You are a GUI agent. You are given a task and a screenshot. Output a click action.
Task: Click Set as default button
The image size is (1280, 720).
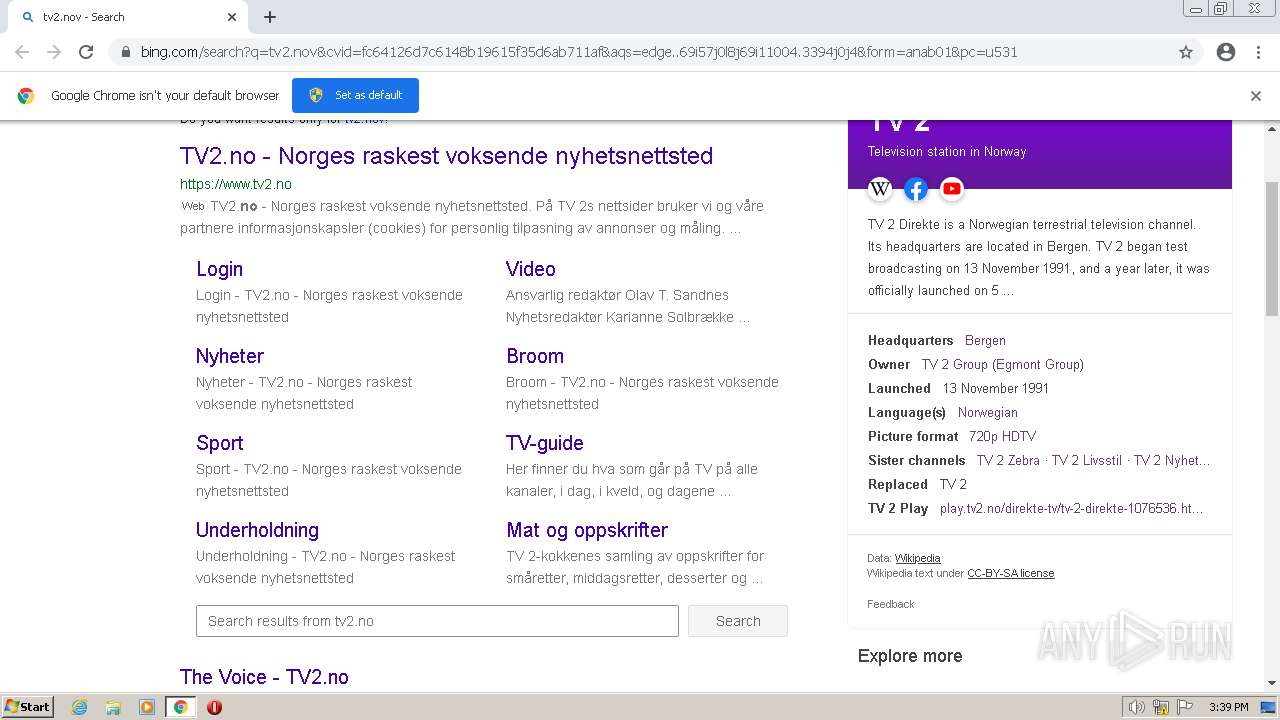click(x=355, y=95)
